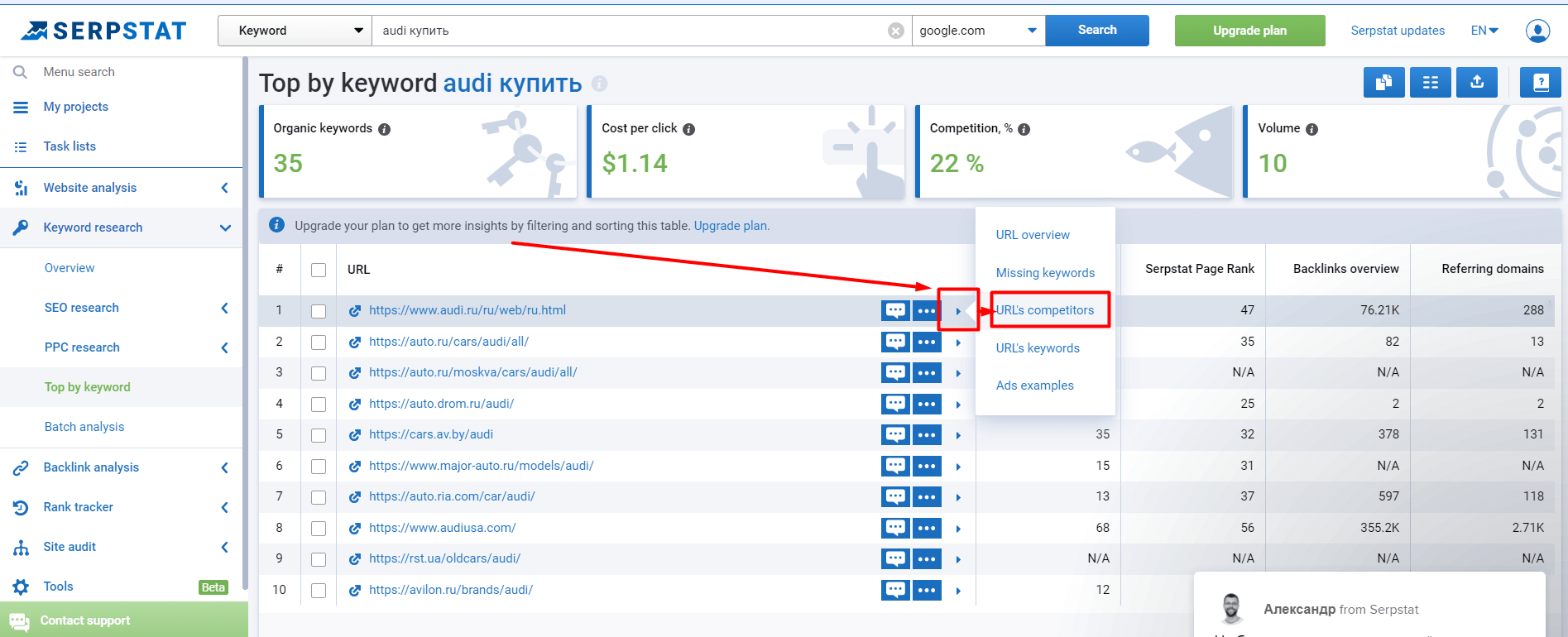Image resolution: width=1568 pixels, height=637 pixels.
Task: Check the box for row 2 auto.ru/cars
Action: (x=319, y=342)
